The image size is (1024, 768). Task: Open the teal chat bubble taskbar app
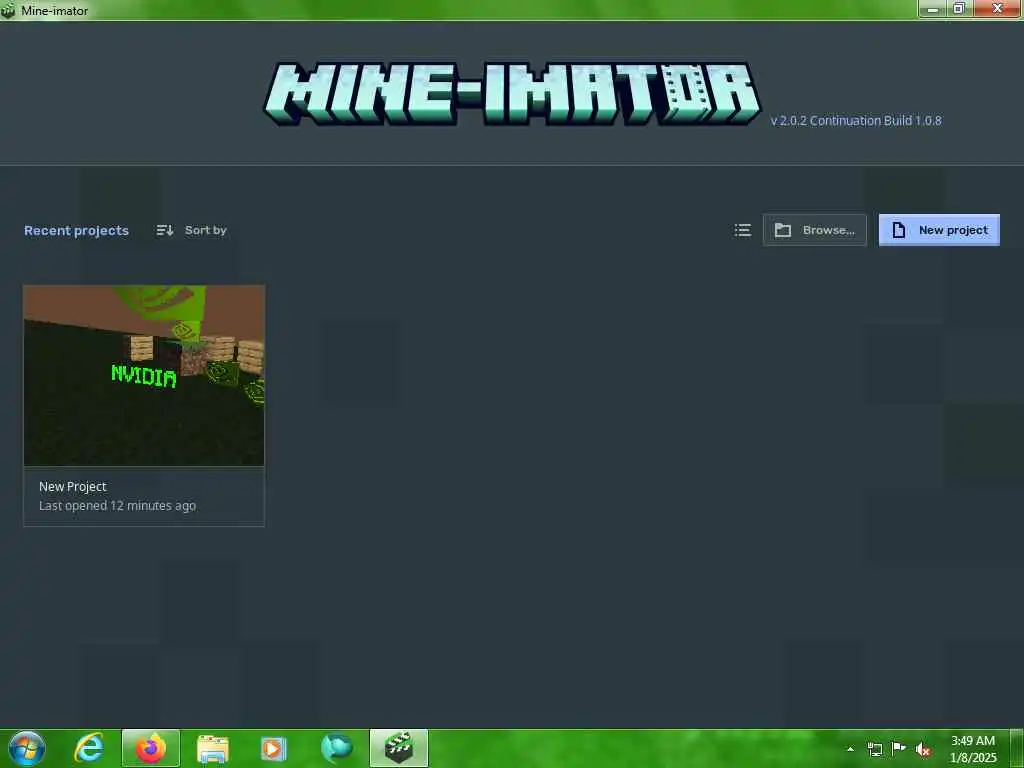coord(336,748)
